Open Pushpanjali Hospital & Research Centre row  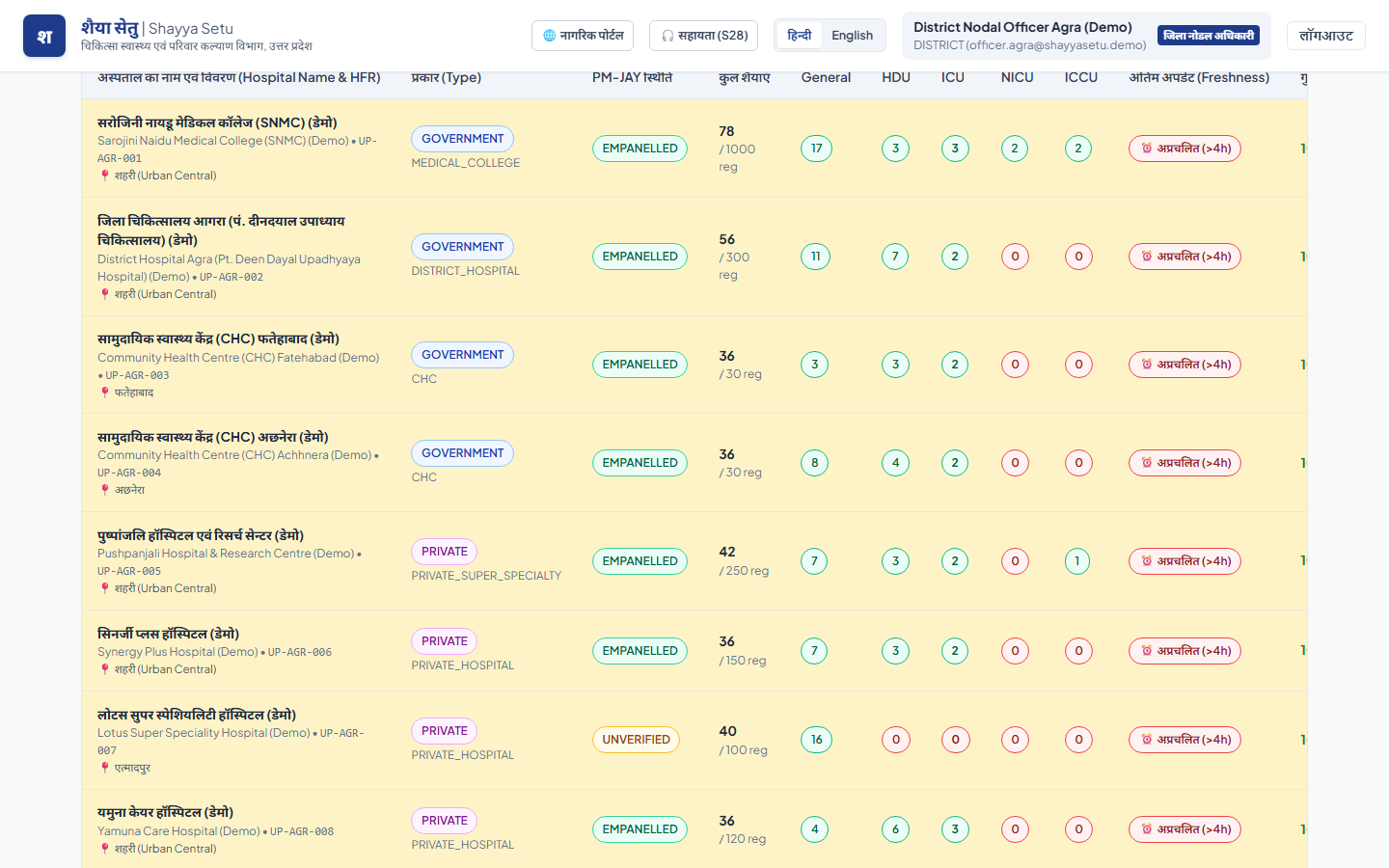point(694,561)
